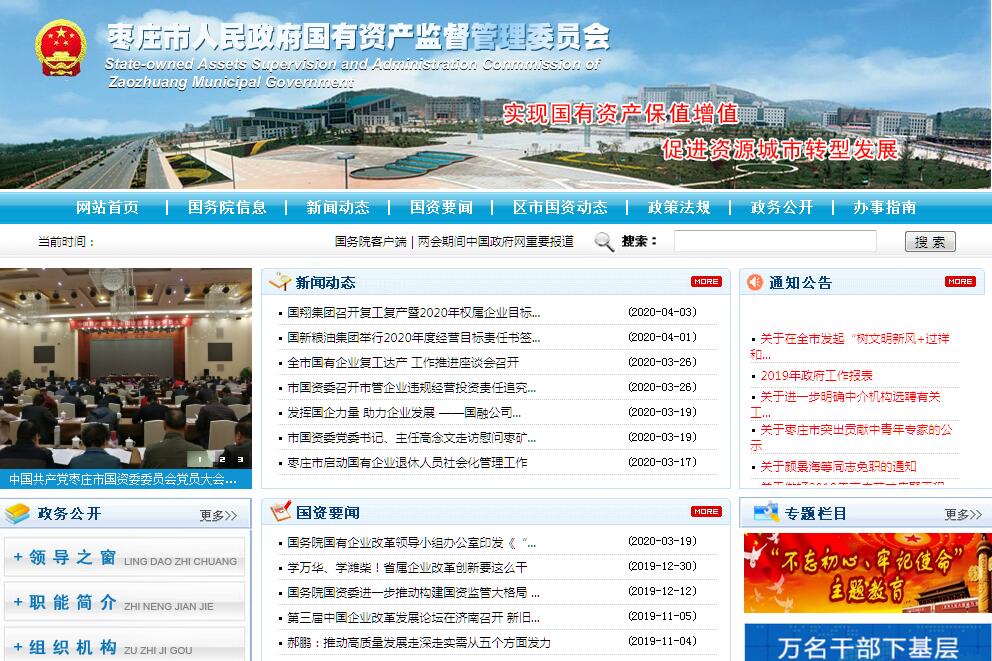Open 政策法规 navigation menu item
992x661 pixels.
(x=679, y=207)
